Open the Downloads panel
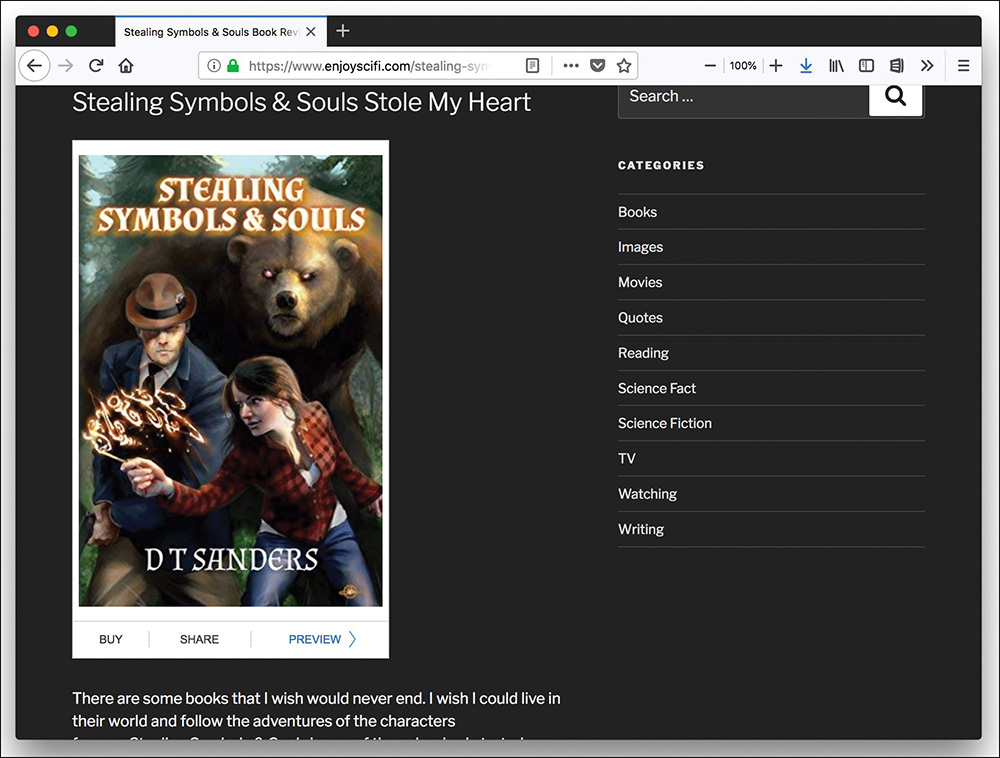Image resolution: width=1000 pixels, height=758 pixels. [806, 64]
